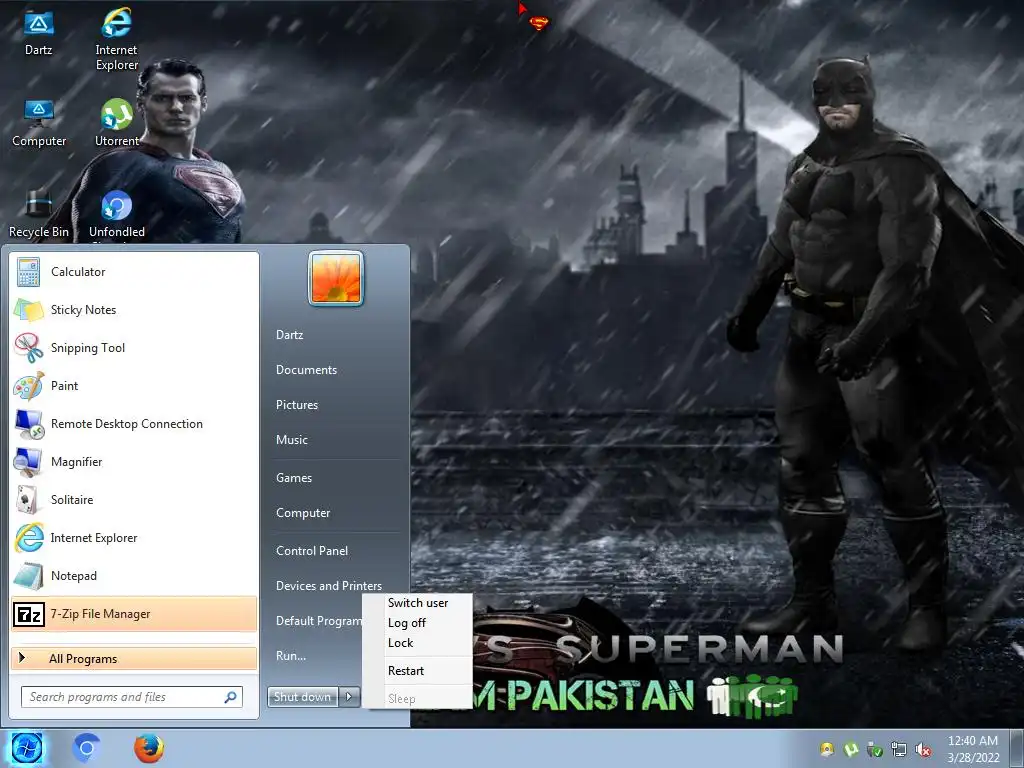Screen dimensions: 1024x768
Task: Open Notepad from the Start menu
Action: coord(134,575)
